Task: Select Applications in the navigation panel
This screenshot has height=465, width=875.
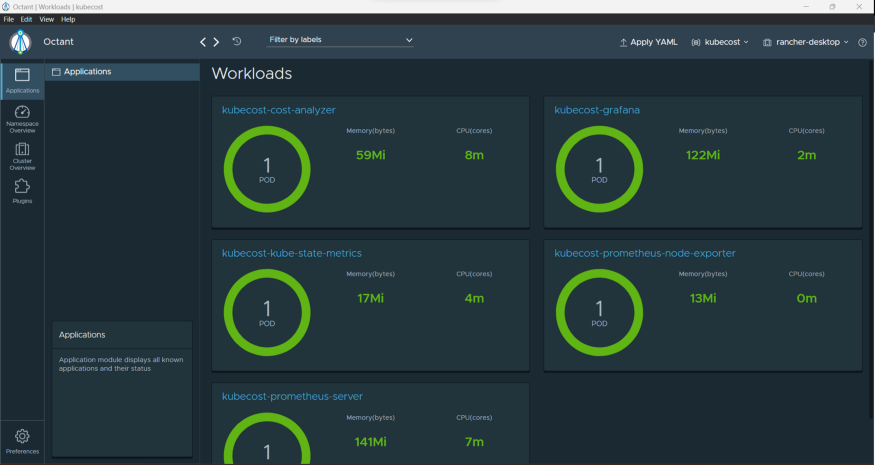Action: click(x=87, y=72)
